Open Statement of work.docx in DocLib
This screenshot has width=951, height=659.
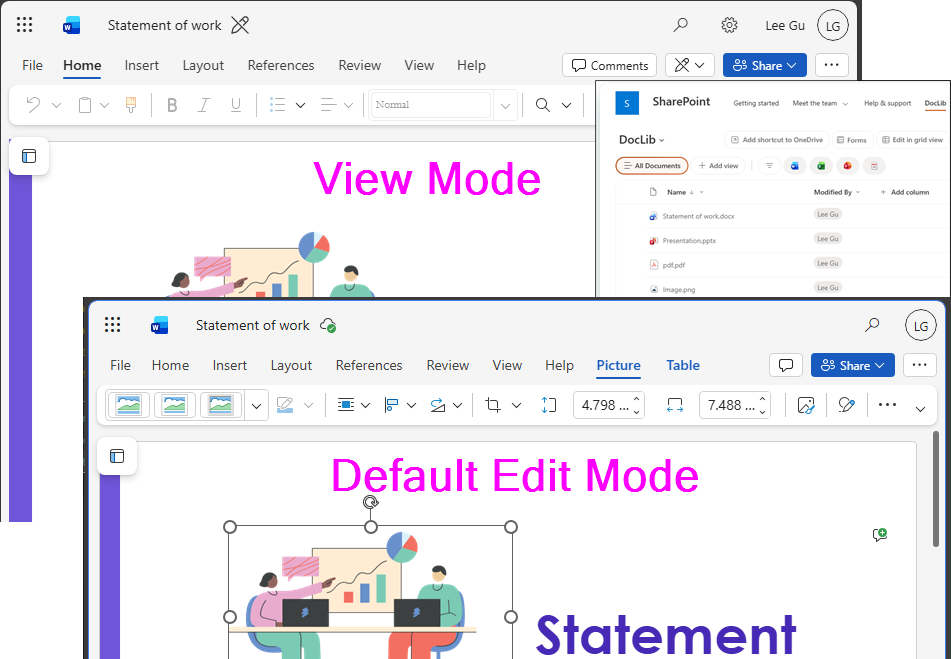pos(698,216)
